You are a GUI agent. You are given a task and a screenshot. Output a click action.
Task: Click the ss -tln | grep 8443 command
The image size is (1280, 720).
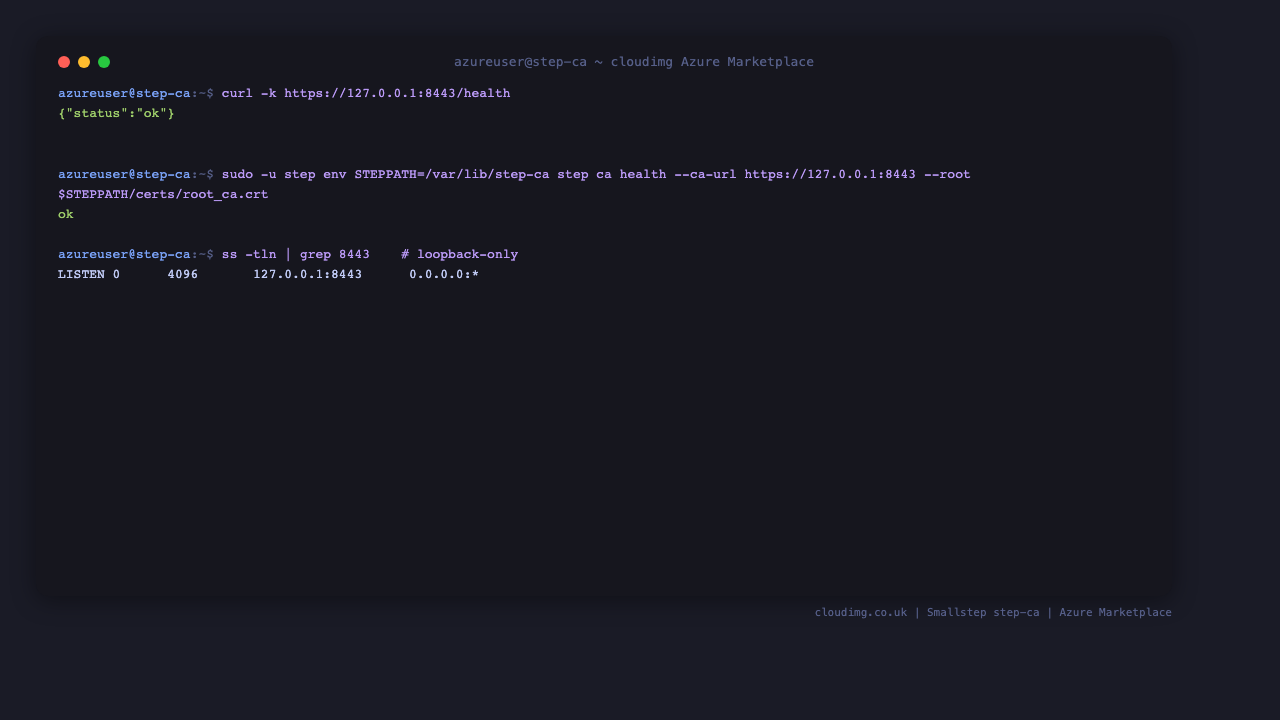(x=296, y=254)
